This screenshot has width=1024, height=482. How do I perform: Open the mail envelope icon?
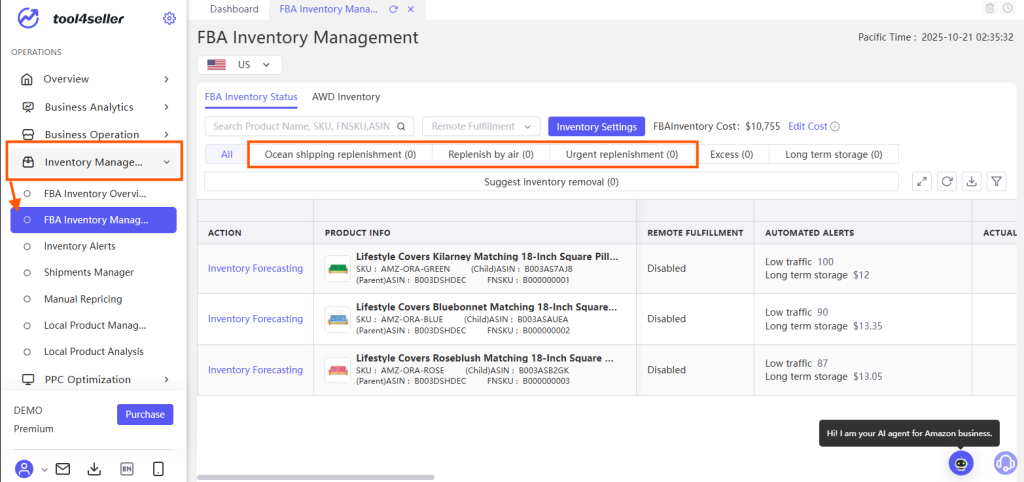tap(63, 468)
